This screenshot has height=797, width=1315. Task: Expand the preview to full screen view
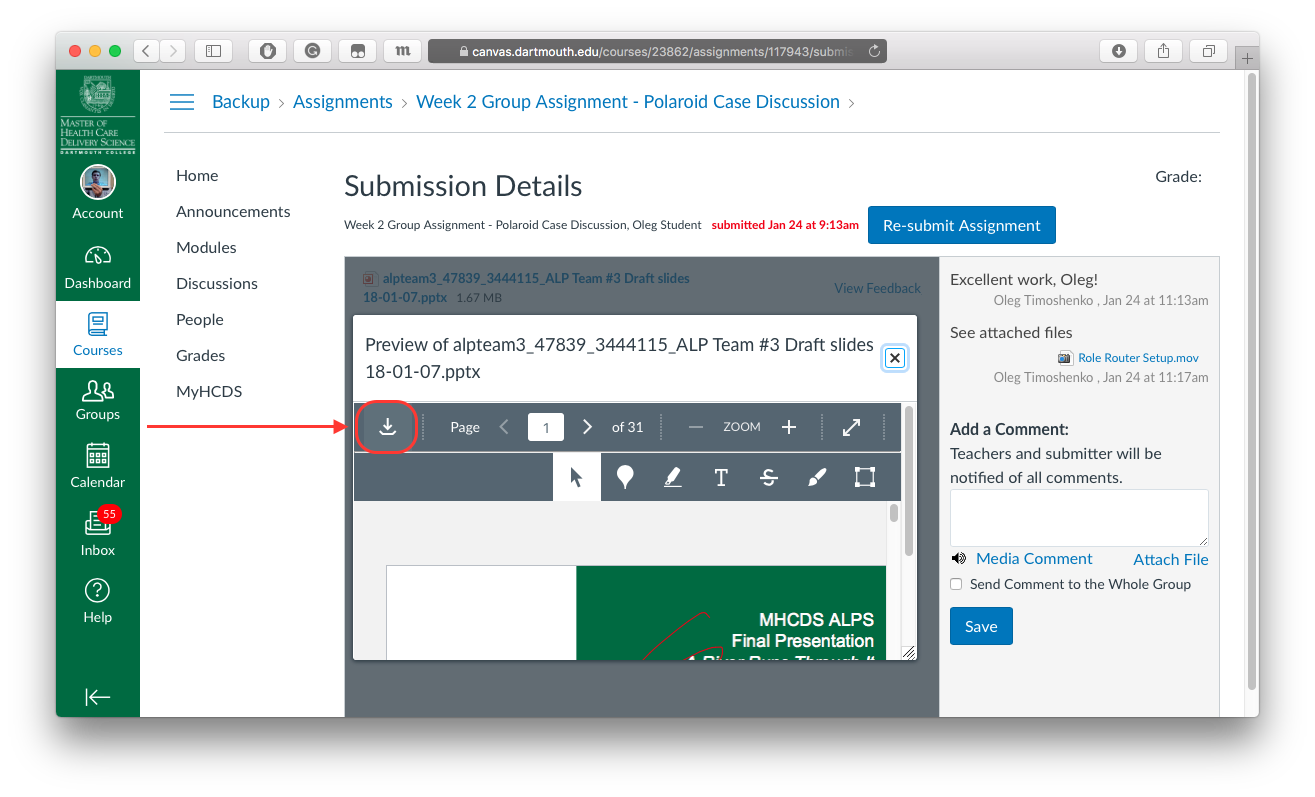(x=851, y=426)
